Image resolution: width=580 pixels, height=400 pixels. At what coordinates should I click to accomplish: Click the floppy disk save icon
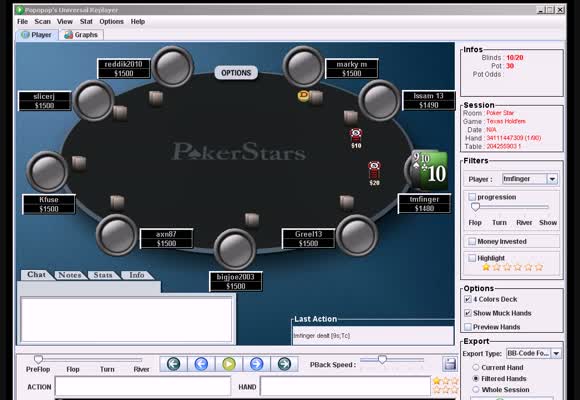[450, 364]
